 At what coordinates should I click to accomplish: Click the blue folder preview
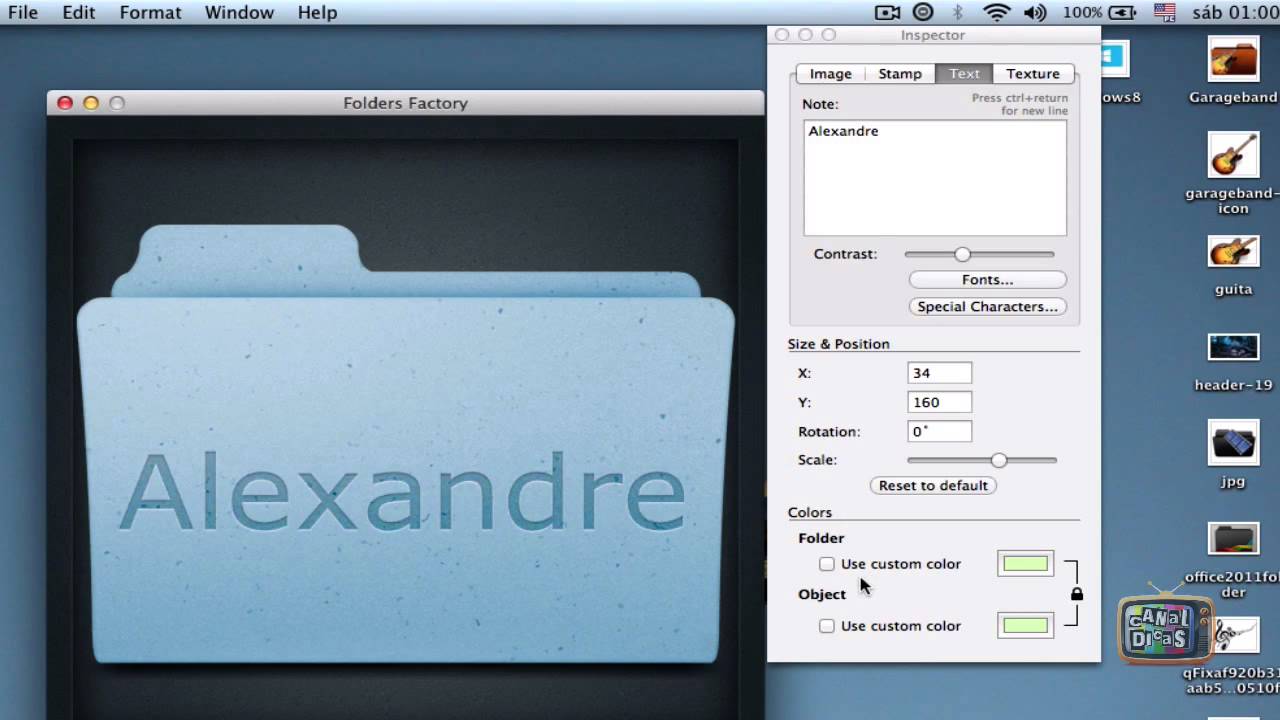[x=405, y=445]
